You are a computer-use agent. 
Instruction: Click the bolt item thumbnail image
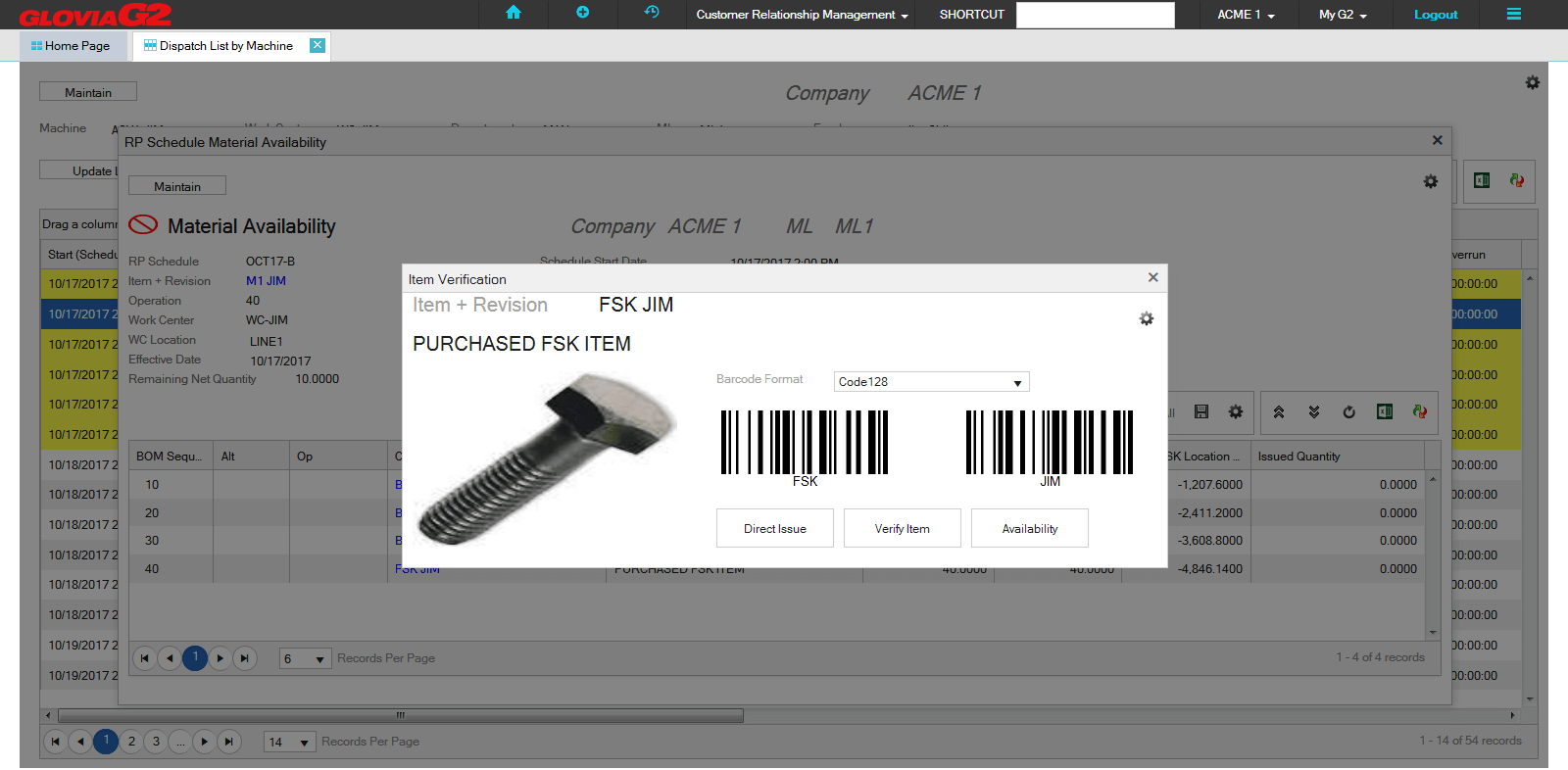coord(547,457)
